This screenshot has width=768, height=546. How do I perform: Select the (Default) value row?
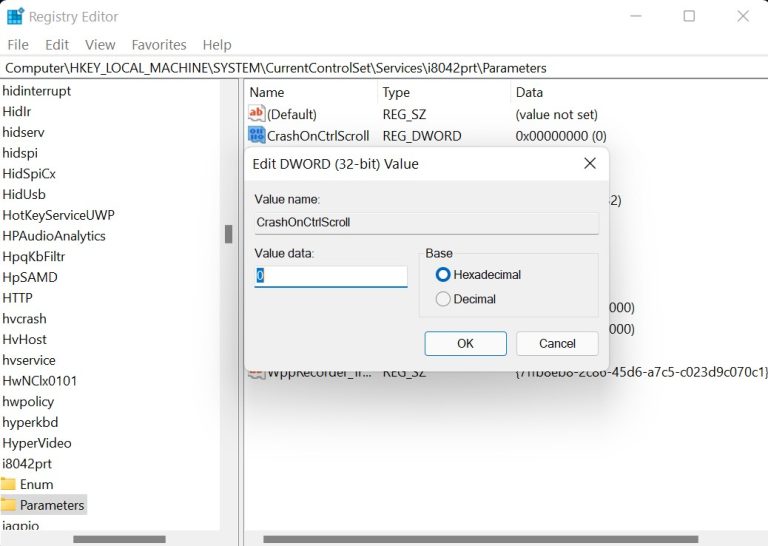pyautogui.click(x=292, y=115)
